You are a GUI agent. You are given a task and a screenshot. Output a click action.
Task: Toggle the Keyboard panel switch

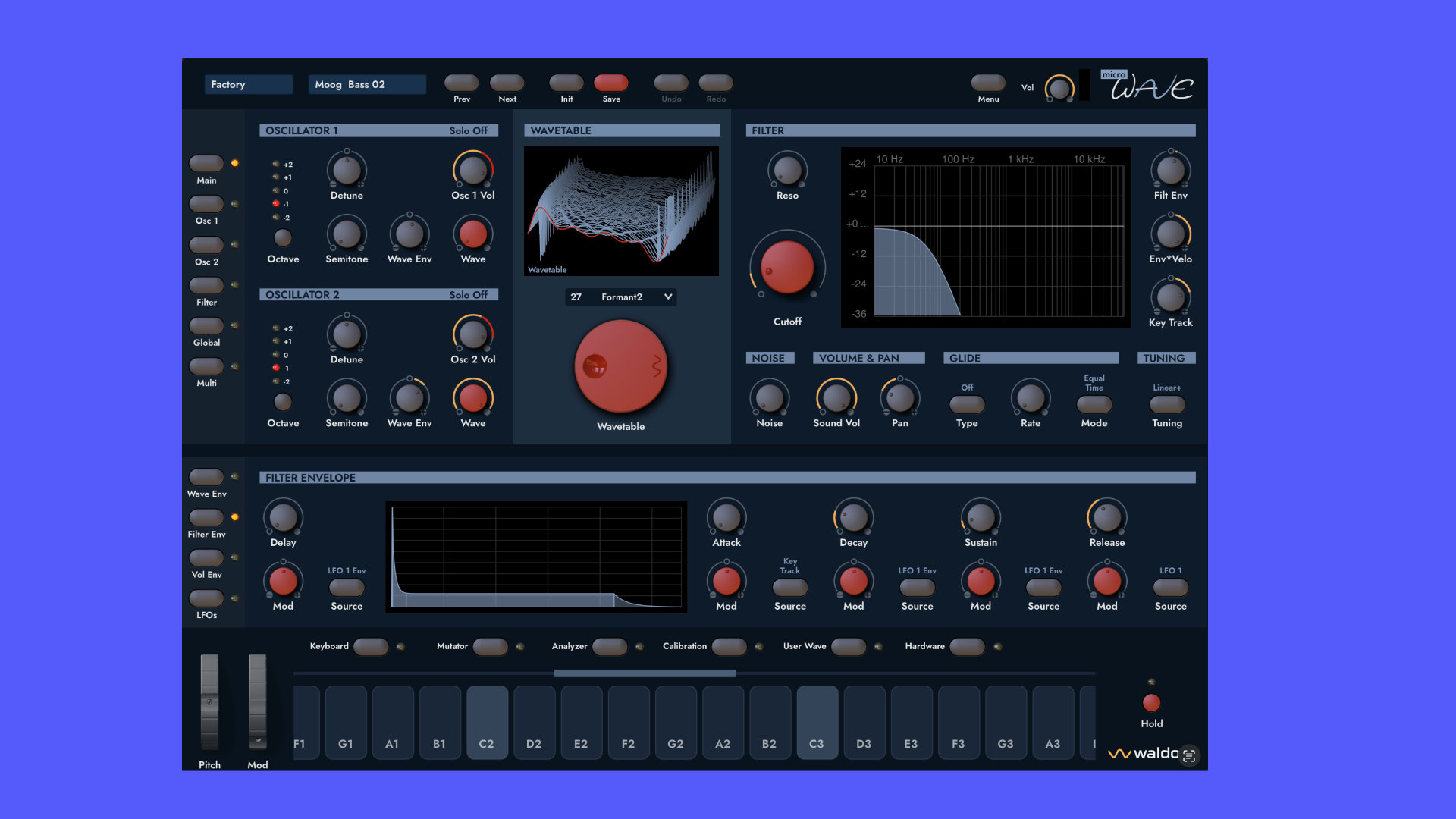(371, 646)
